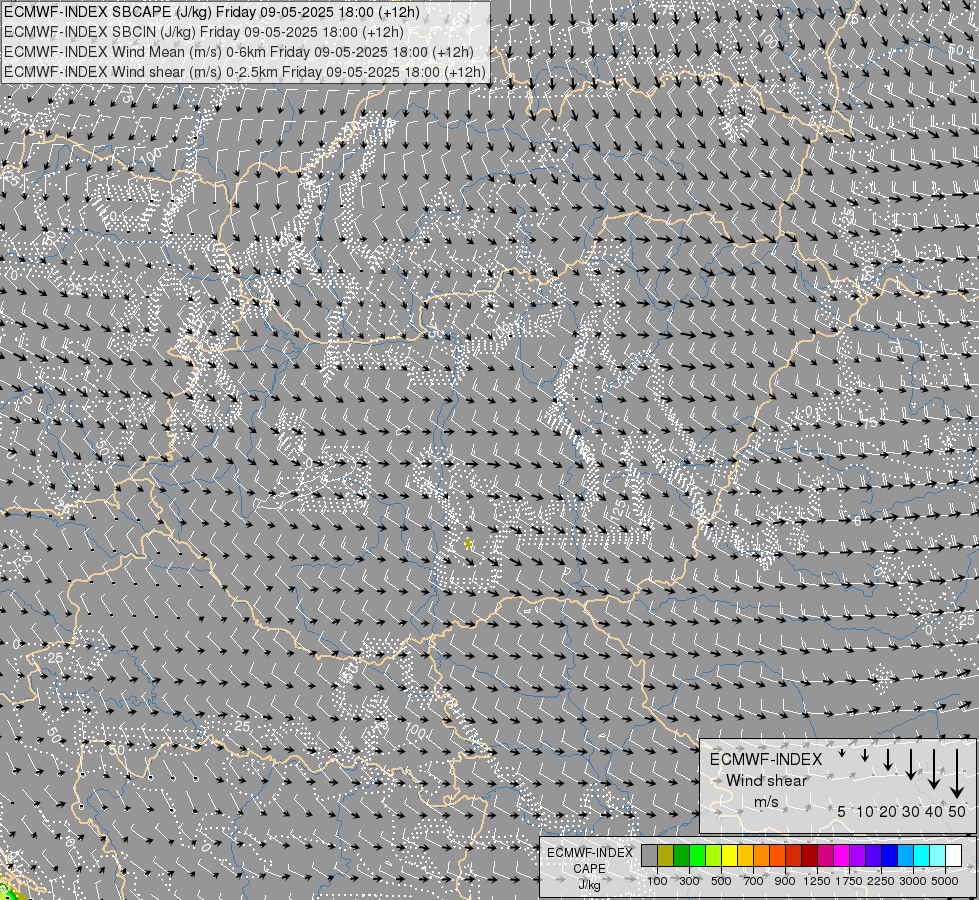Viewport: 979px width, 900px height.
Task: Click the '100' CAPE legend value
Action: 657,881
